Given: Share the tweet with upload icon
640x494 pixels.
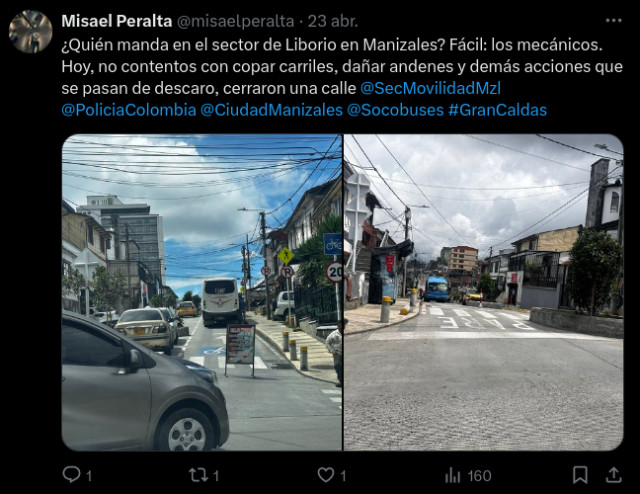Looking at the screenshot, I should click(613, 475).
